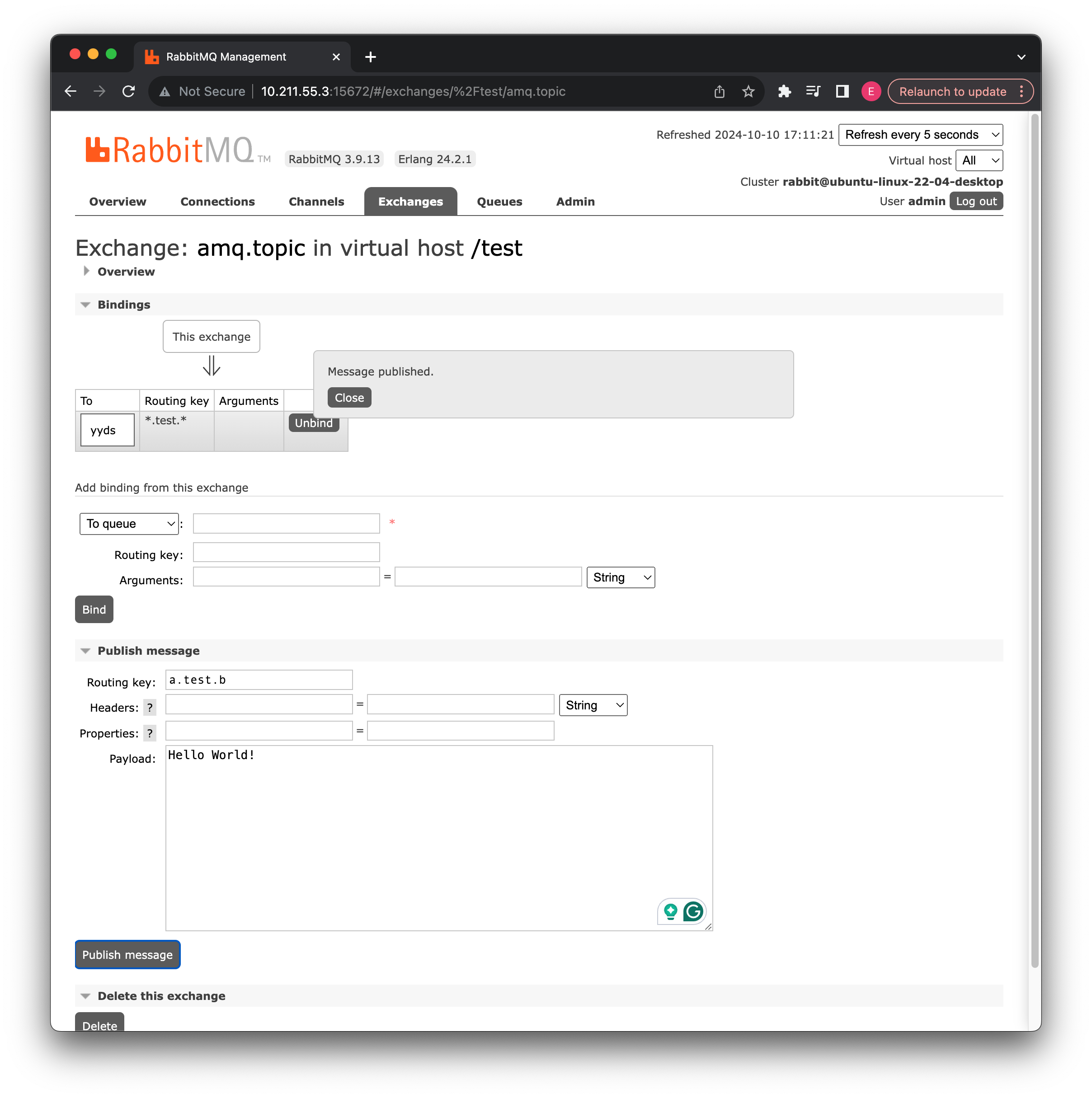Viewport: 1092px width, 1098px height.
Task: Click the browser back arrow
Action: [x=71, y=91]
